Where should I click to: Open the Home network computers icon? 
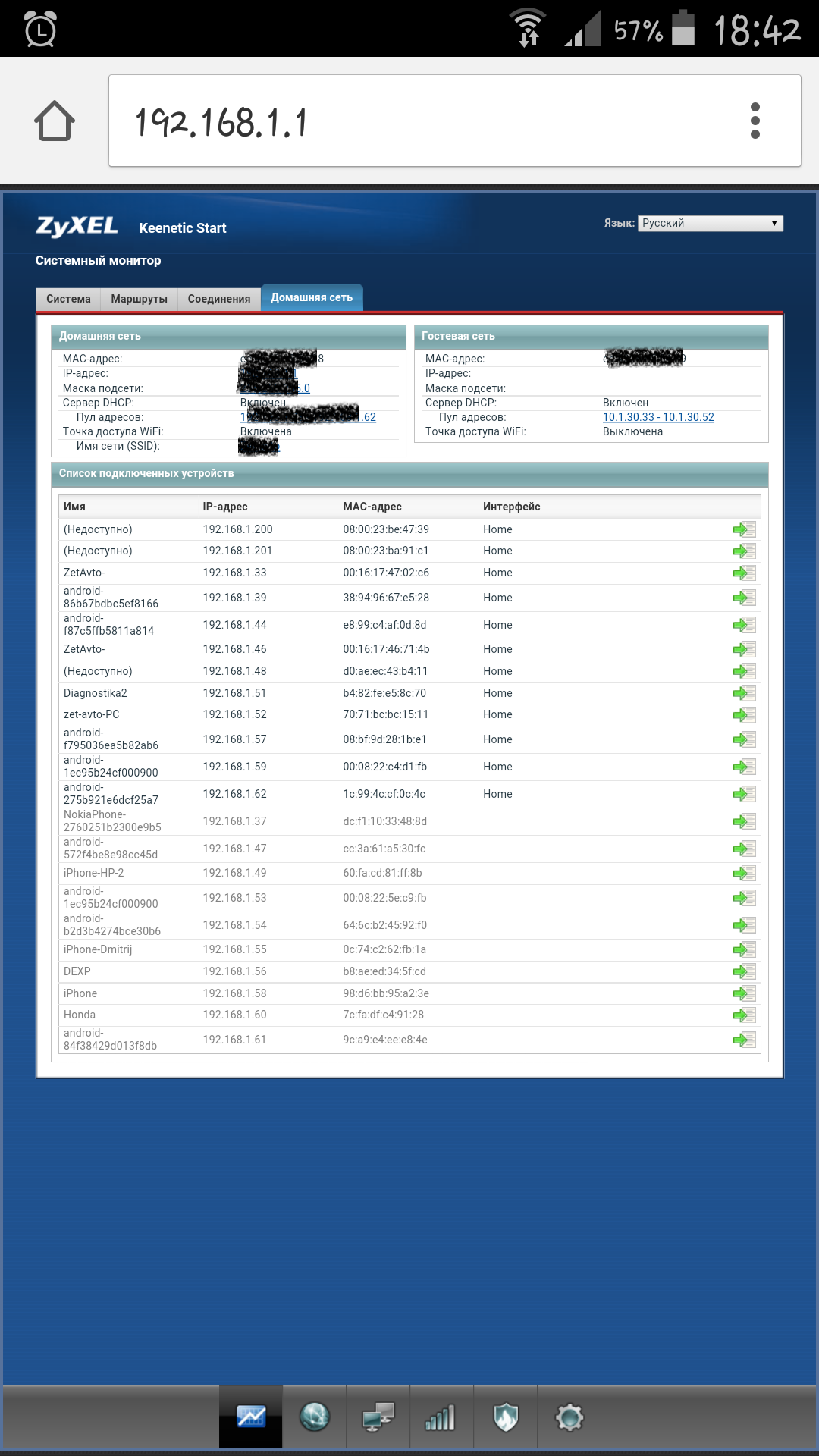[378, 1417]
